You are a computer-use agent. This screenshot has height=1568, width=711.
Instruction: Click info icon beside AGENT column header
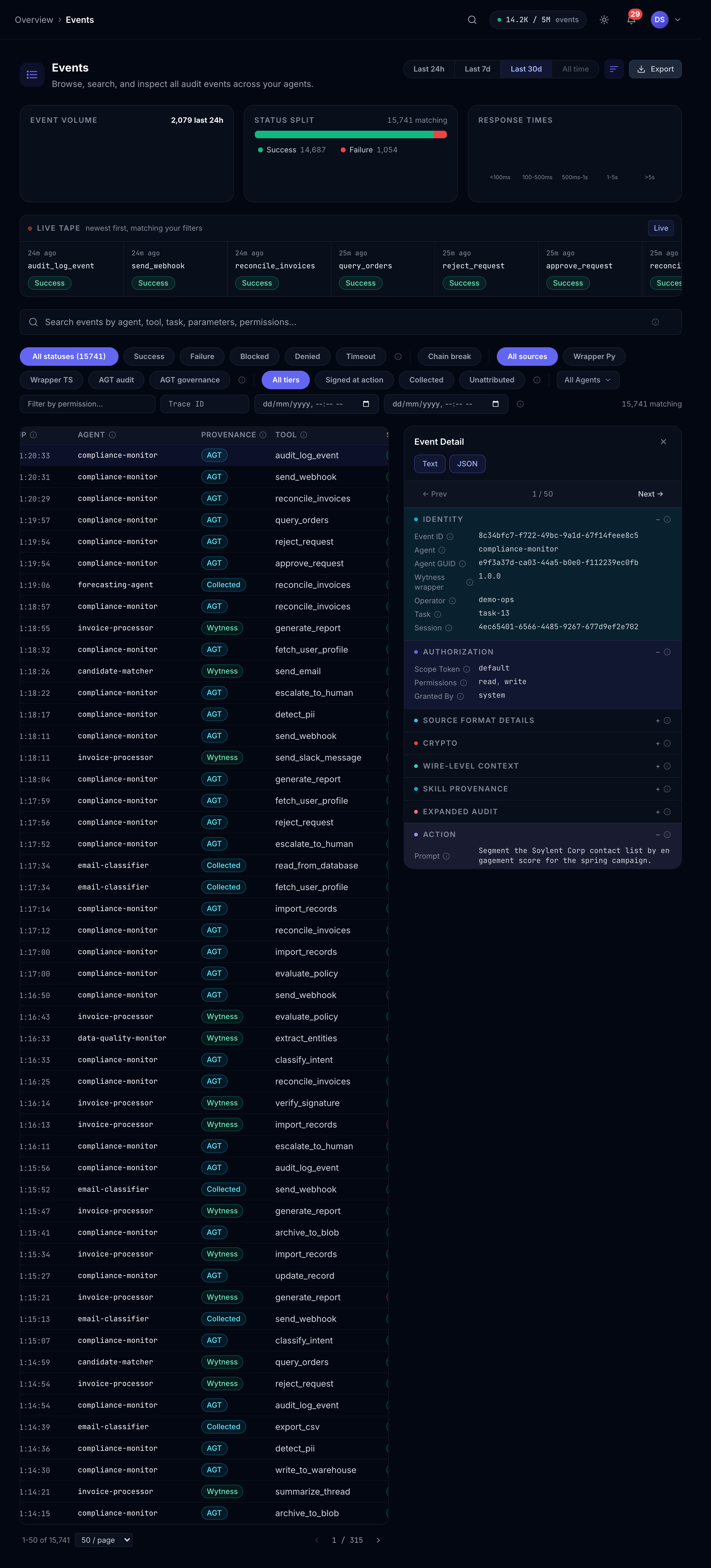pos(112,435)
